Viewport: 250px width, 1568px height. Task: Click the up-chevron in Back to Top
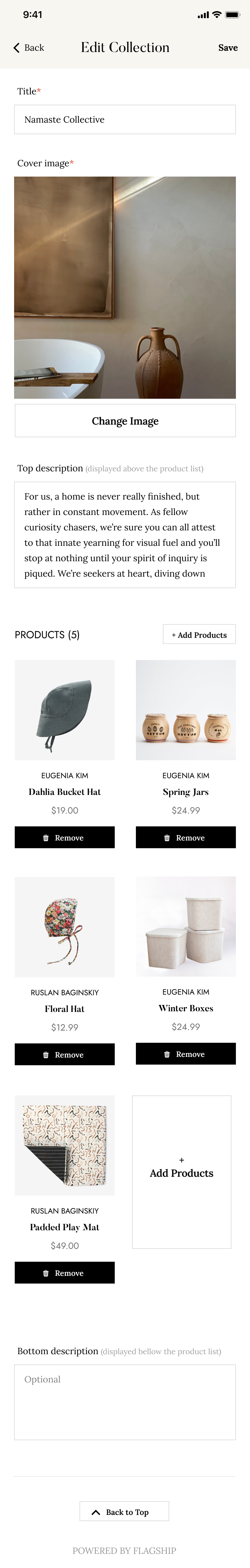click(96, 1512)
